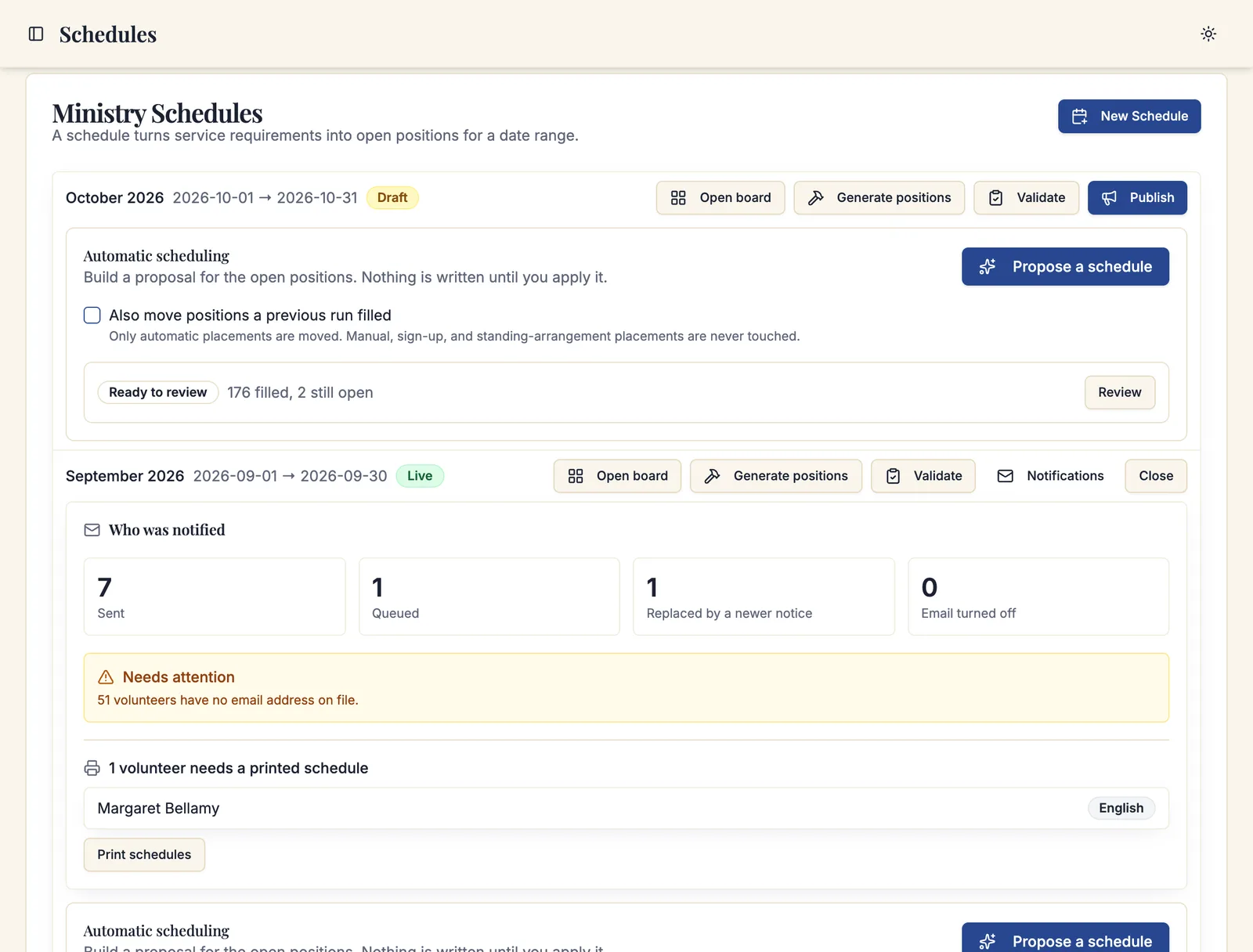
Task: Validate the October 2026 schedule
Action: 1026,197
